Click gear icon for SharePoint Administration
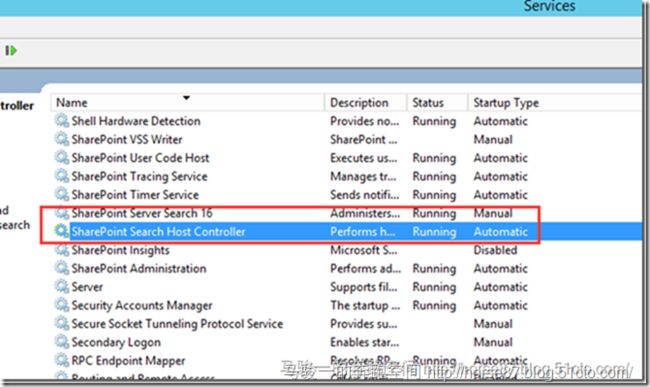The height and width of the screenshot is (387, 650). [62, 268]
